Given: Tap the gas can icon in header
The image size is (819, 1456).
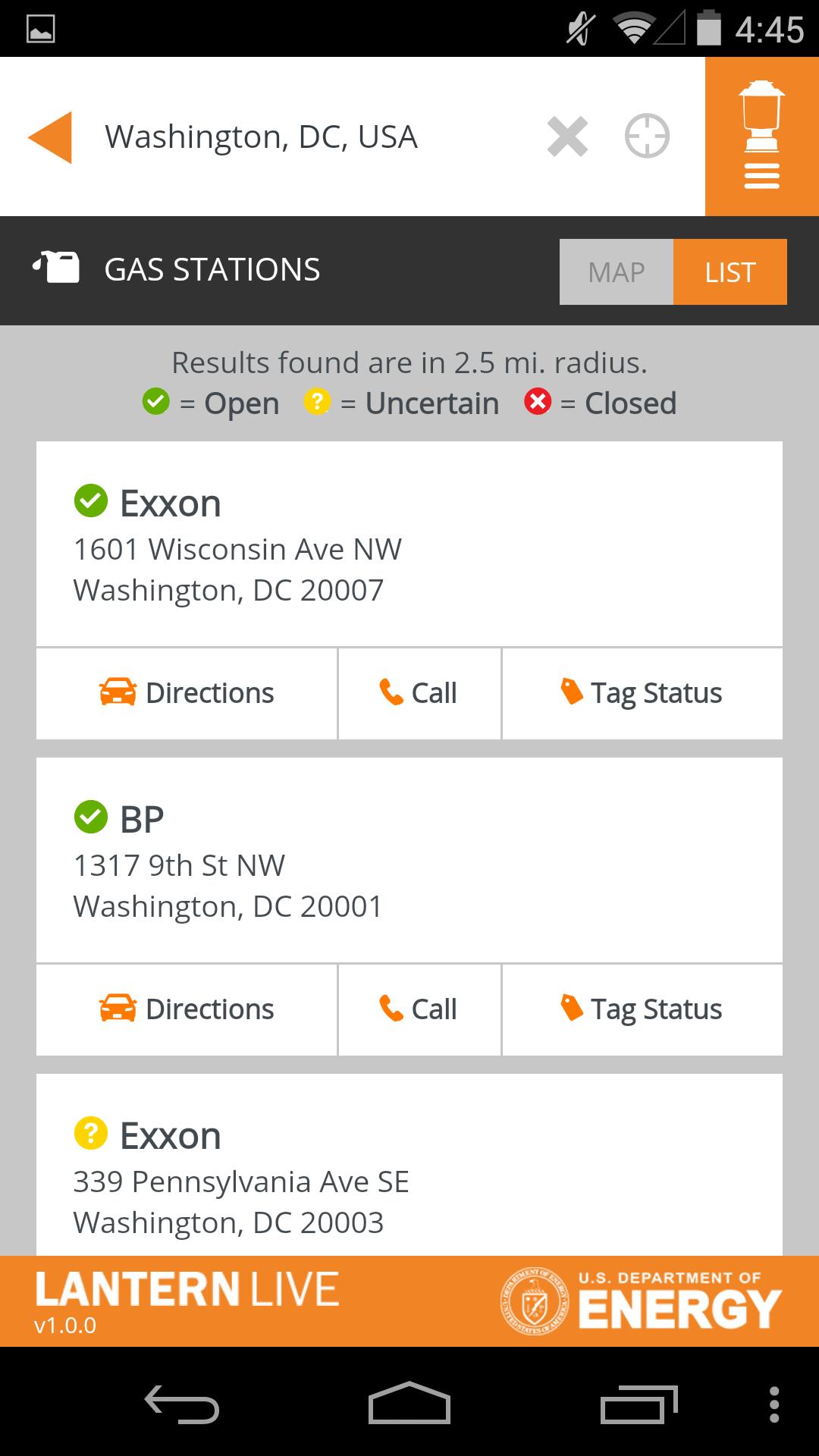Looking at the screenshot, I should coord(56,268).
